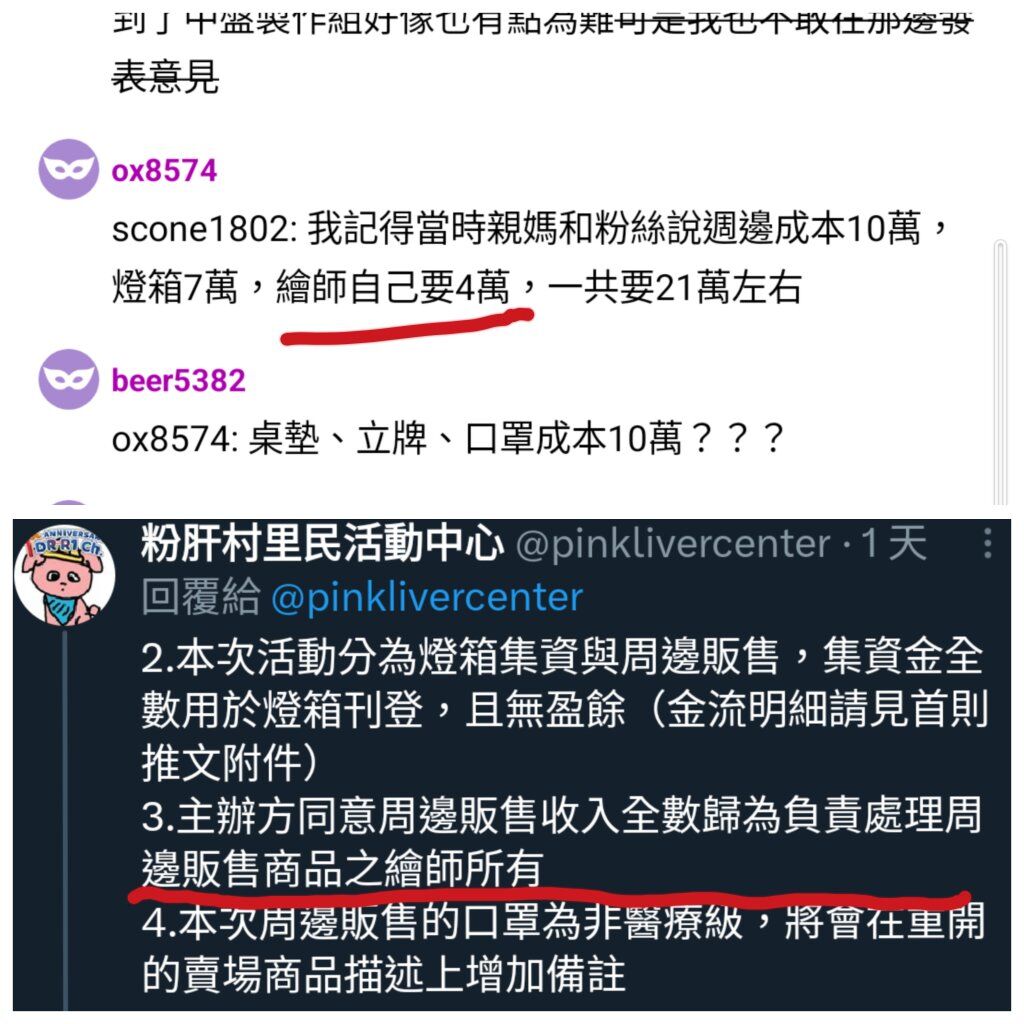Click the comment text about 燈箱7萬

coord(530,258)
